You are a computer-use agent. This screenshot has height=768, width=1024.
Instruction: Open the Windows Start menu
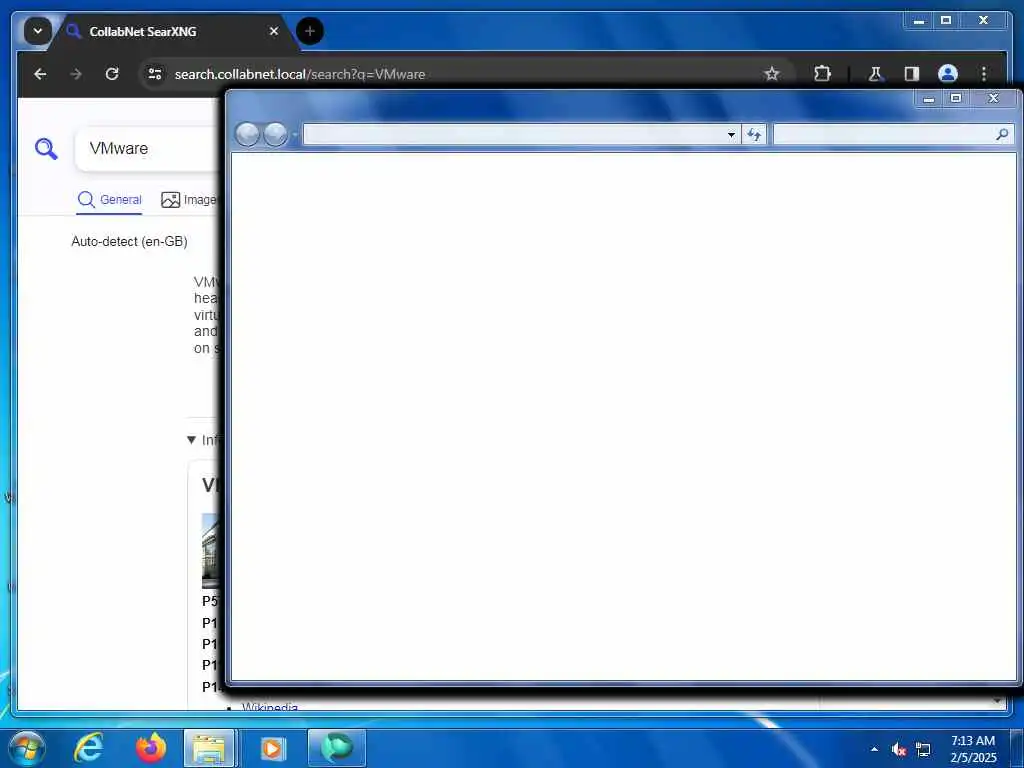(27, 748)
